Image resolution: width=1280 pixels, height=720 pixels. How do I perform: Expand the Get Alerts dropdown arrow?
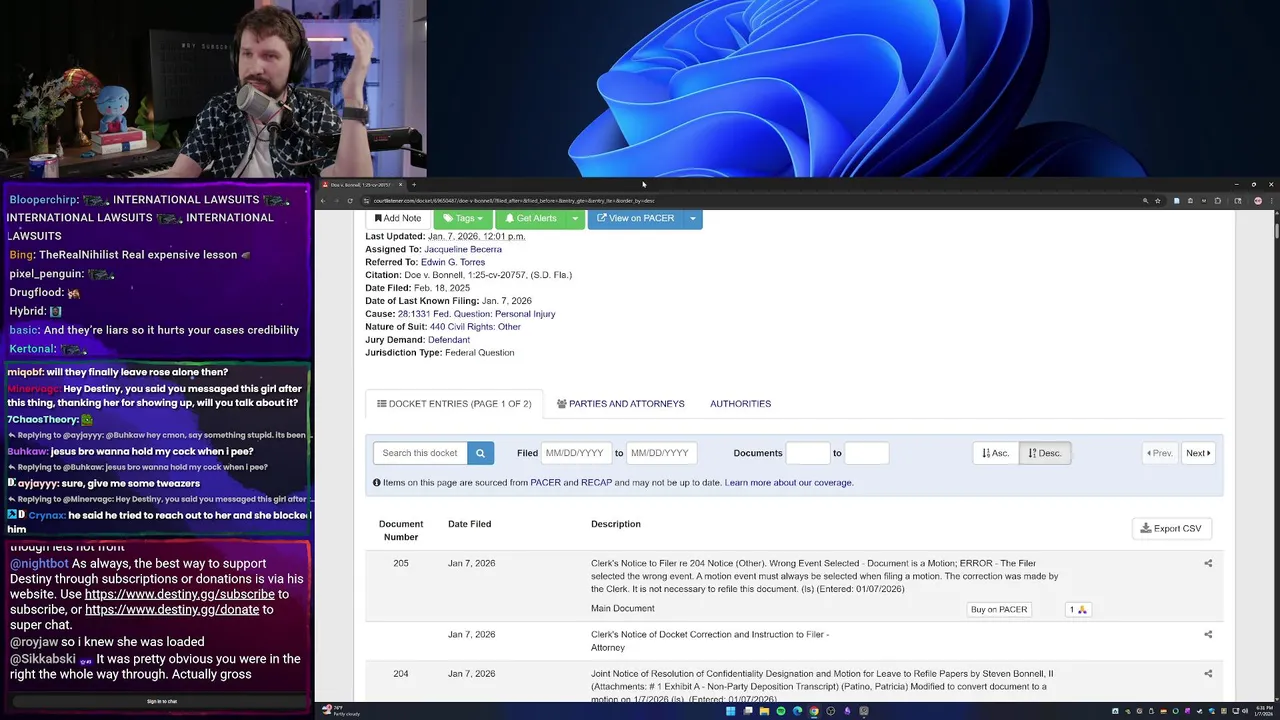point(575,218)
